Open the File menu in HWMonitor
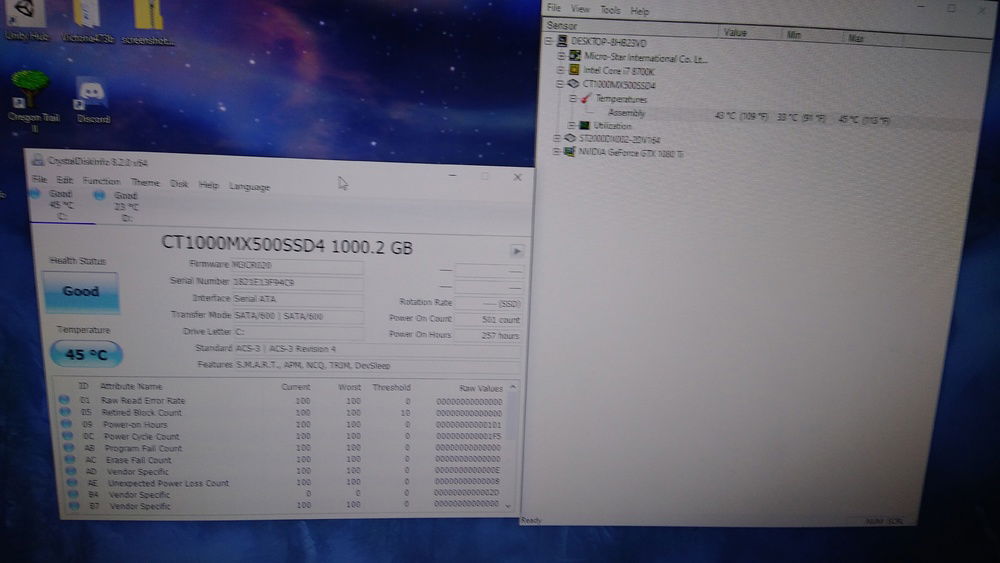 click(554, 8)
